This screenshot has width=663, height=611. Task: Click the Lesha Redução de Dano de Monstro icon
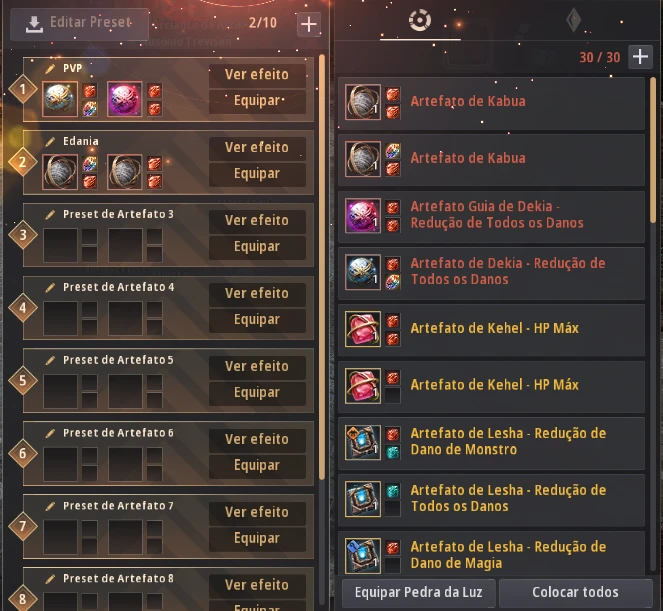coord(363,442)
